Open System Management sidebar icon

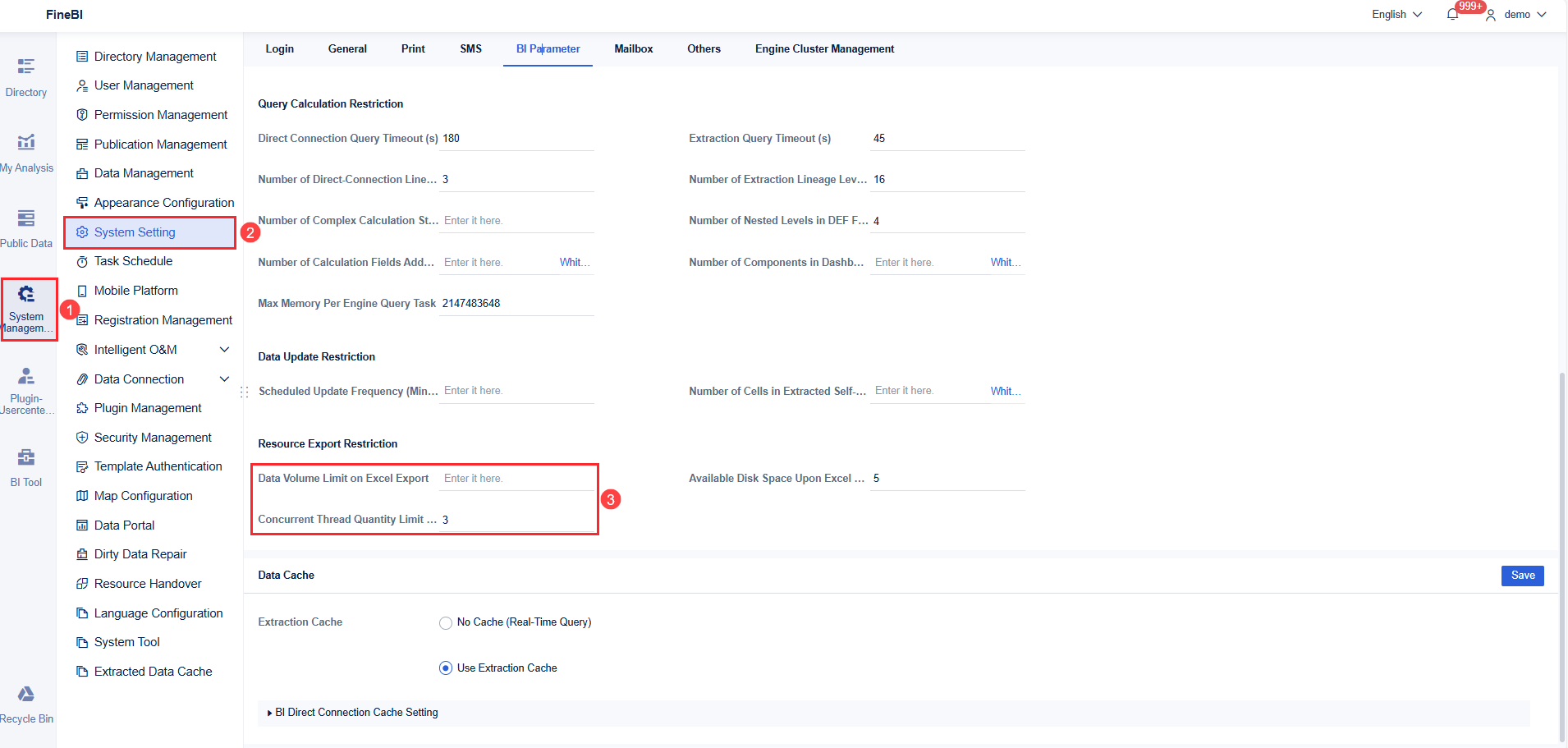click(x=26, y=294)
